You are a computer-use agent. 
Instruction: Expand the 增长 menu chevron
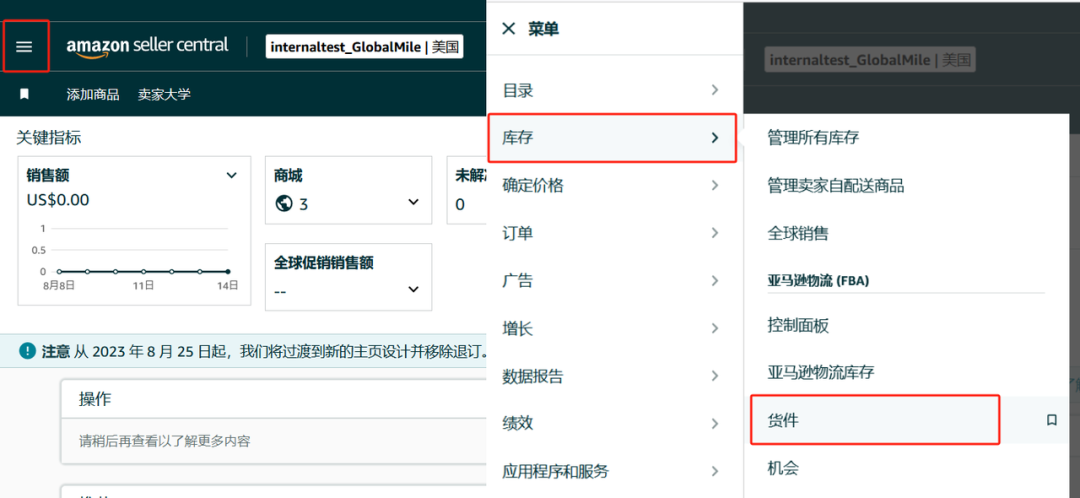[715, 328]
